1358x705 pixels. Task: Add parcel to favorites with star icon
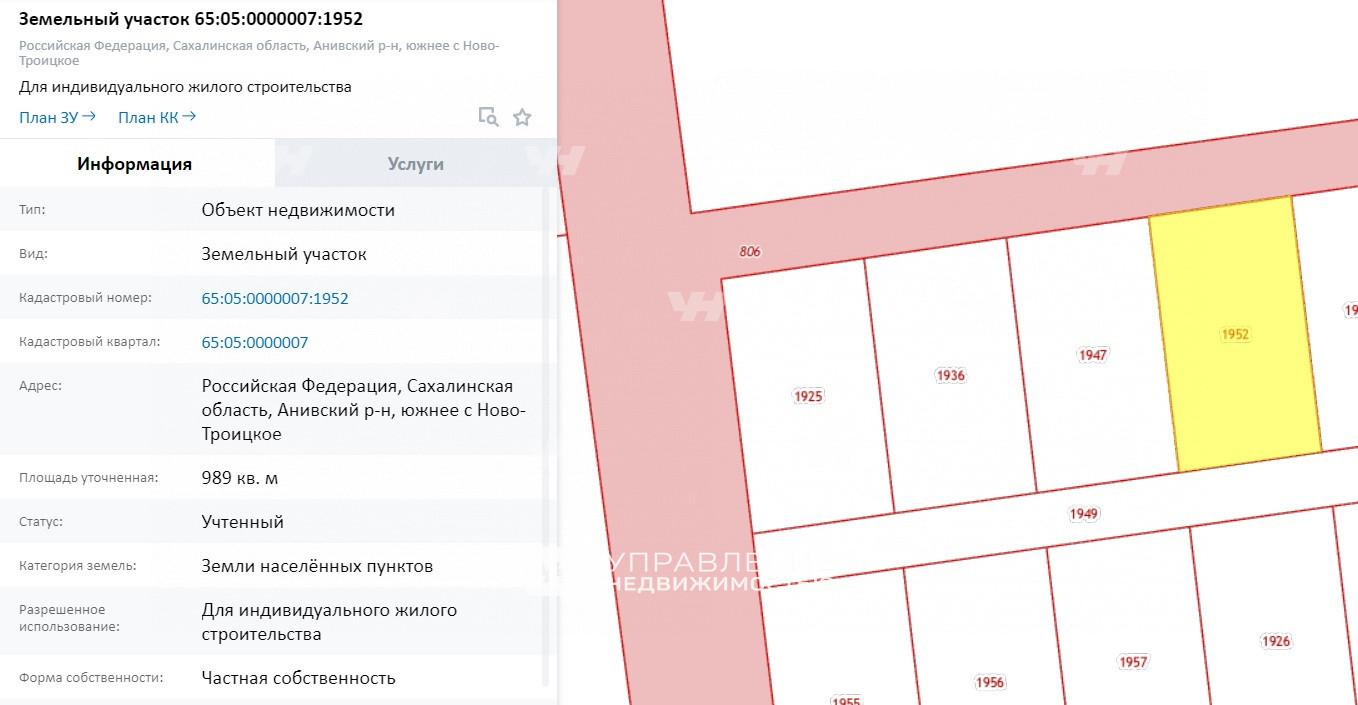pyautogui.click(x=522, y=117)
